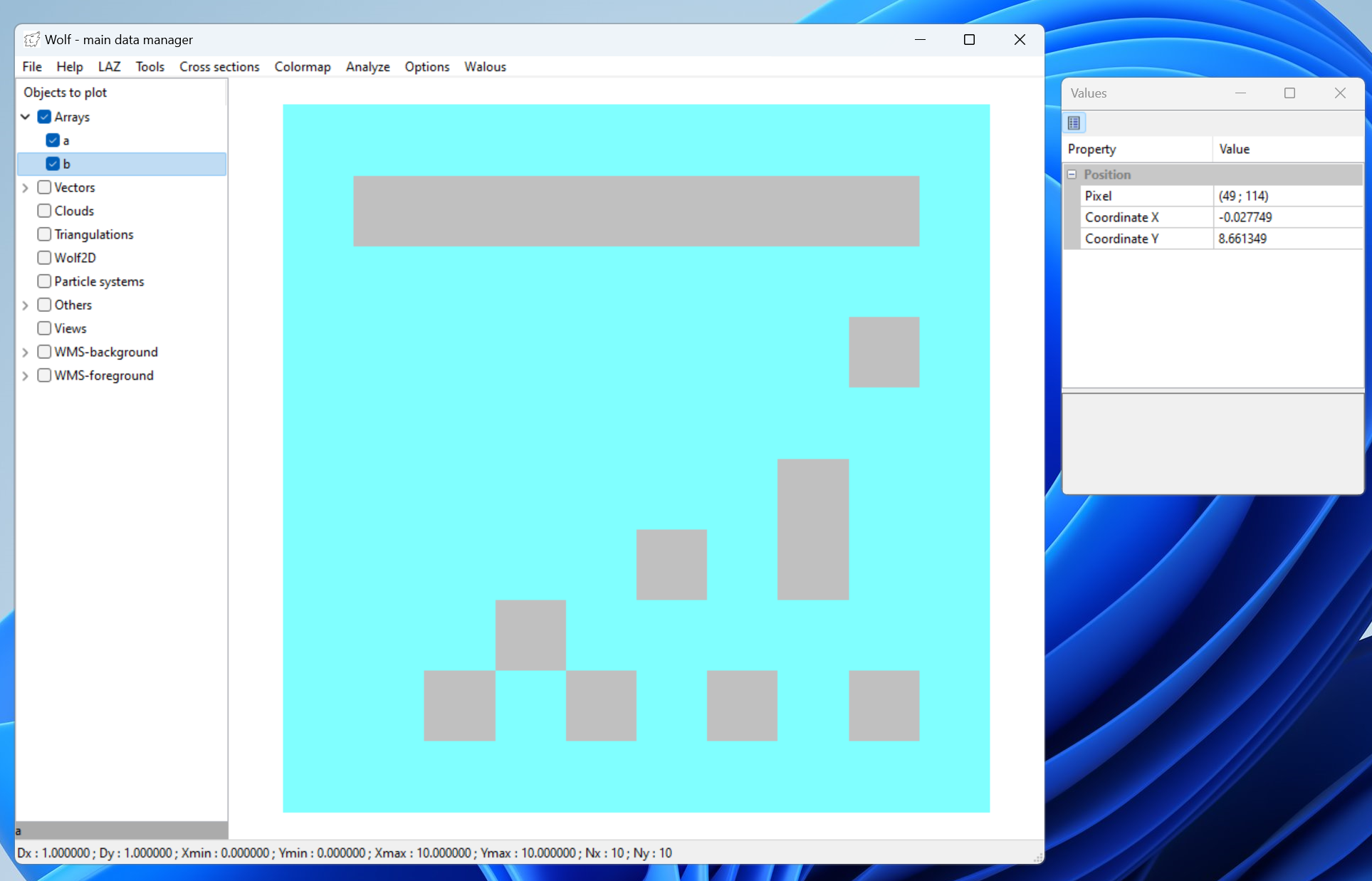
Task: Maximize the Wolf main data manager window
Action: [x=969, y=40]
